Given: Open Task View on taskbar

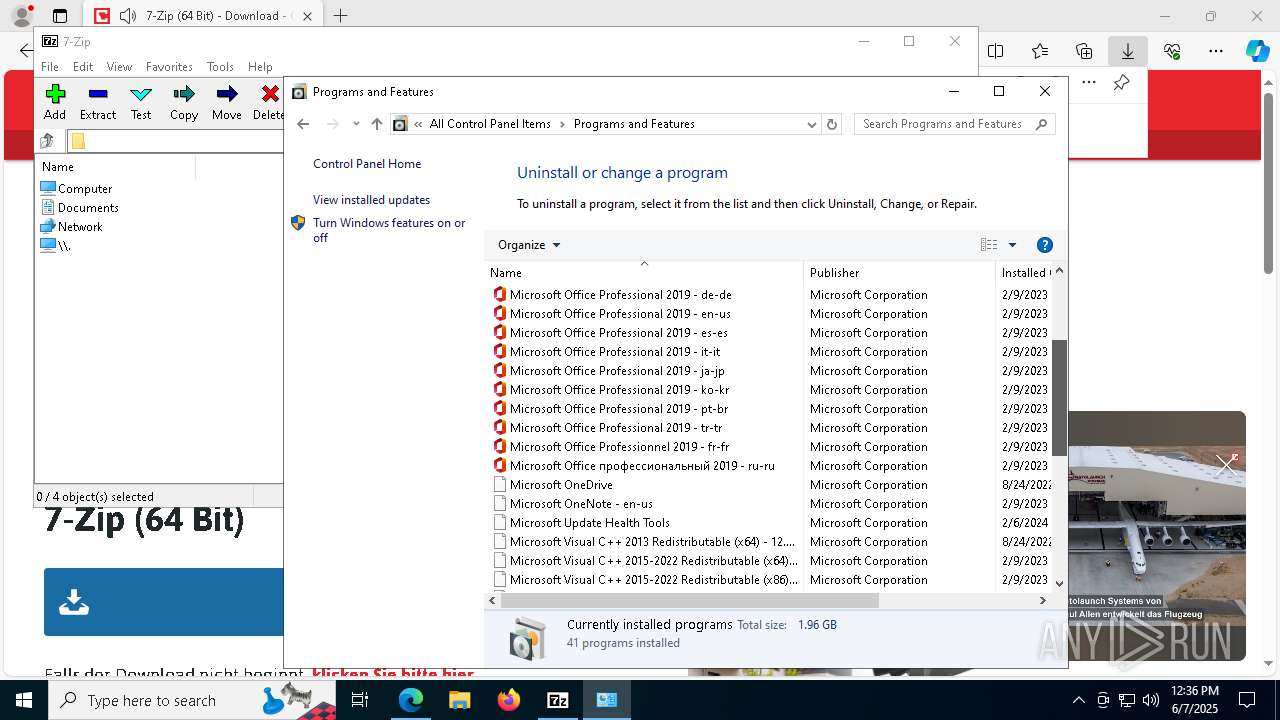Looking at the screenshot, I should (x=360, y=700).
